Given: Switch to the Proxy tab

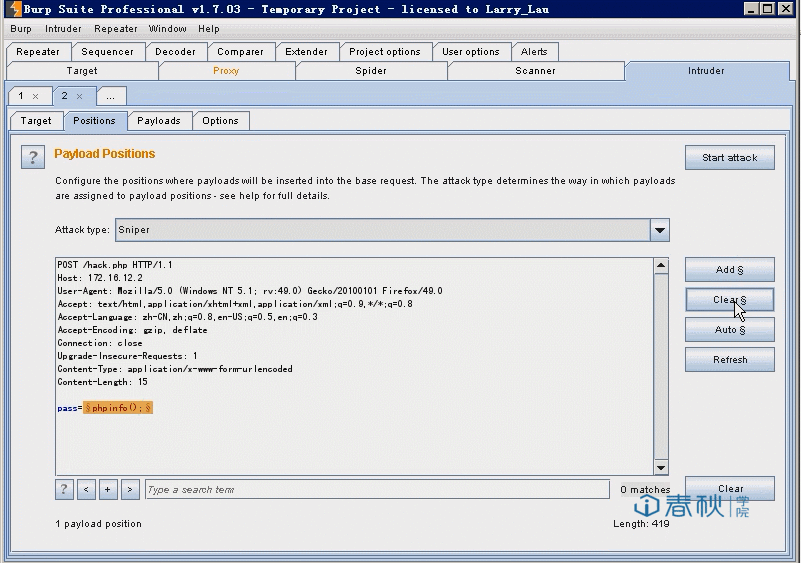Looking at the screenshot, I should point(226,71).
